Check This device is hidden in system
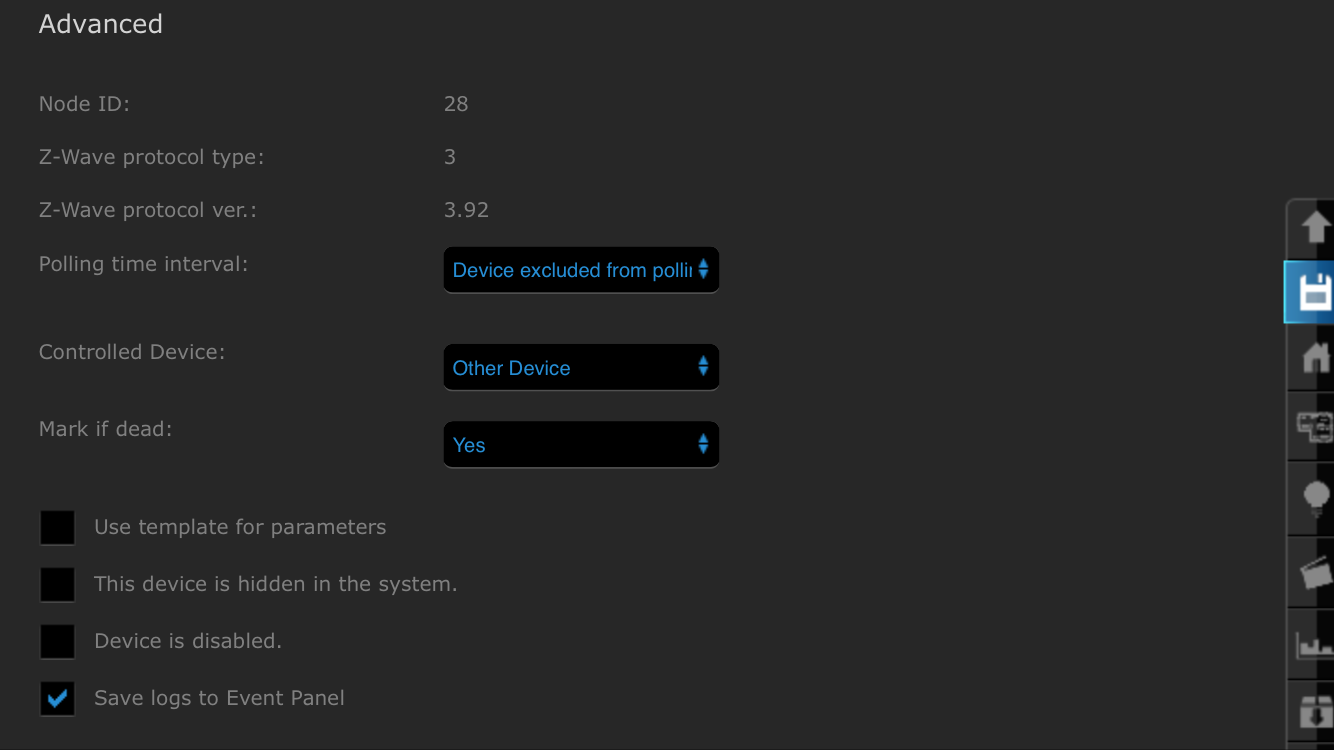This screenshot has width=1334, height=750. 57,584
